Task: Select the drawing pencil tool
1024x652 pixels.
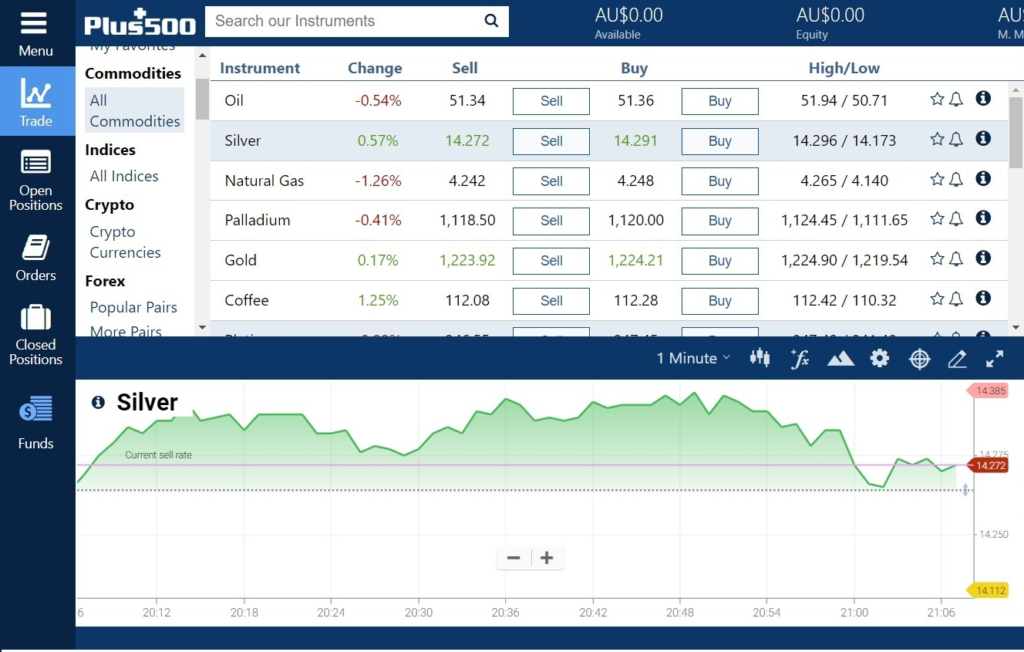Action: click(957, 359)
